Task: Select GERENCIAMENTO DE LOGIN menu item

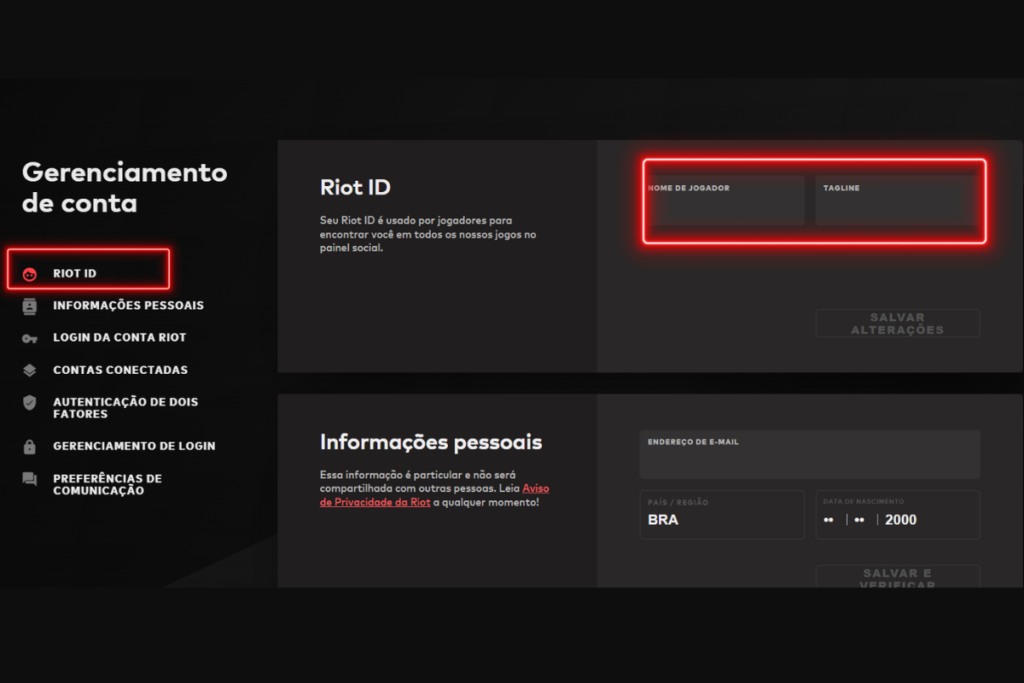Action: [x=134, y=446]
